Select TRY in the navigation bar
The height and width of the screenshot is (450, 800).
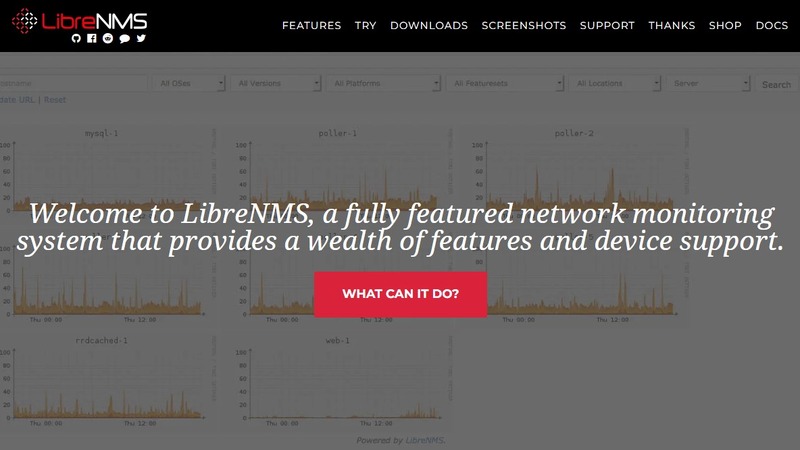click(365, 26)
